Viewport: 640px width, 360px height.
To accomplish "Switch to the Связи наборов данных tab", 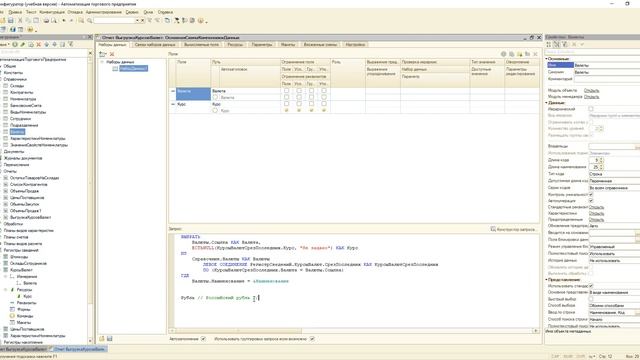I will [155, 44].
